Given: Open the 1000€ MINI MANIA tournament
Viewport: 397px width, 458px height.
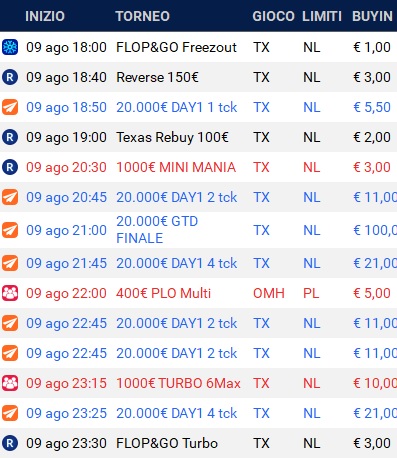Looking at the screenshot, I should [x=176, y=167].
